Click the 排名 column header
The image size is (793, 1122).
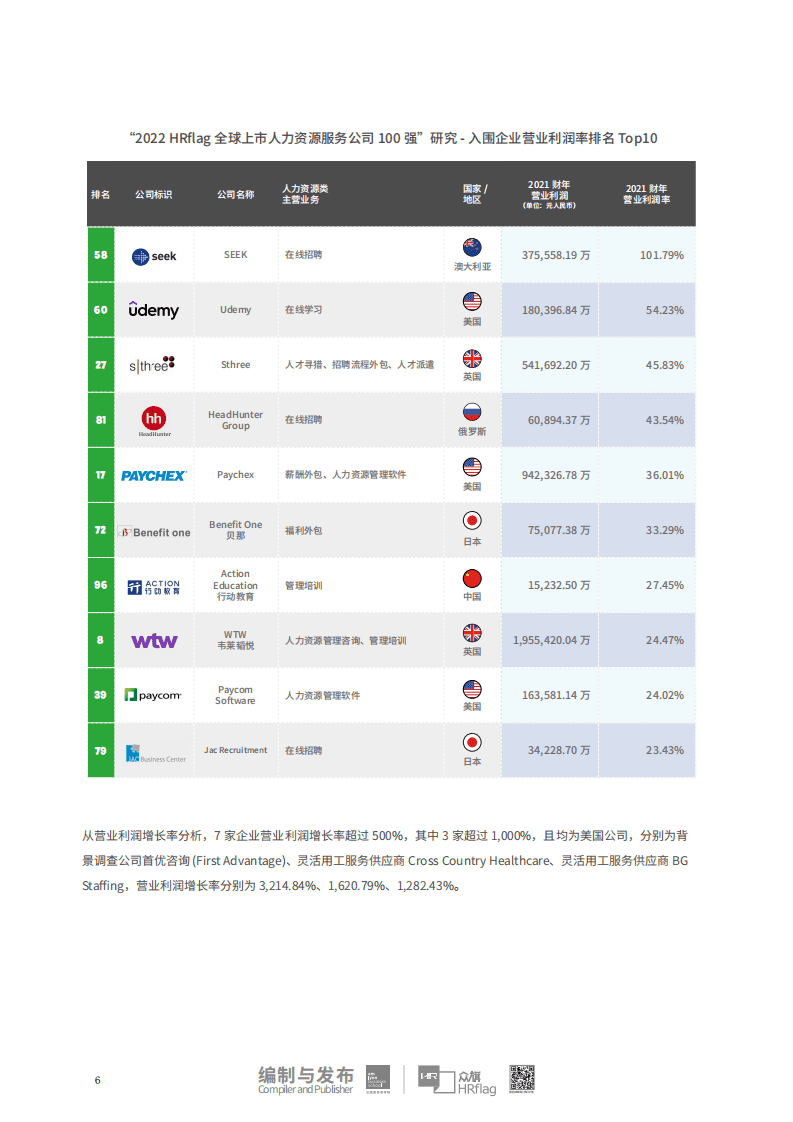[101, 195]
